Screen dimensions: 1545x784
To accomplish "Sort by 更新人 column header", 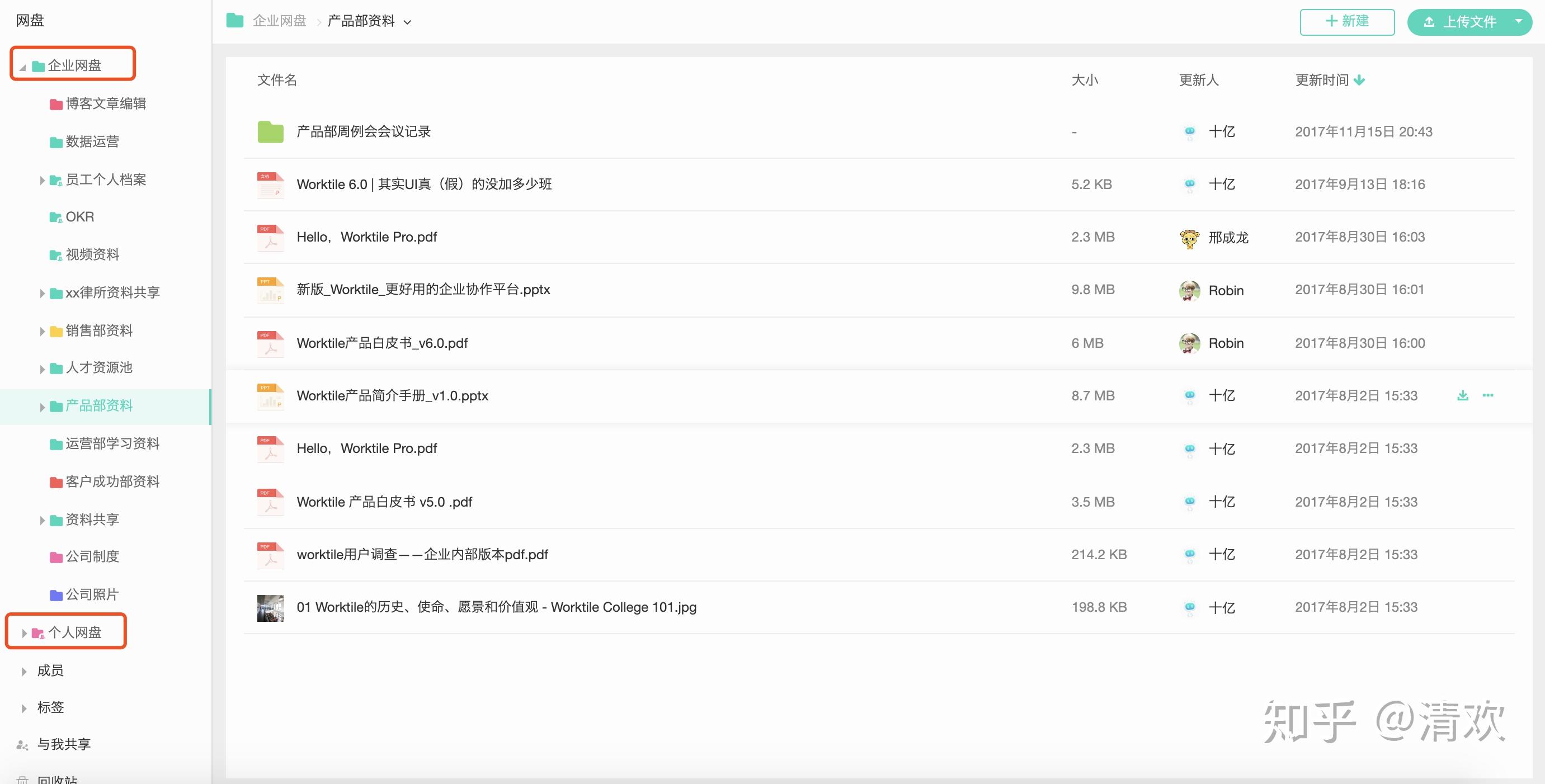I will tap(1199, 80).
